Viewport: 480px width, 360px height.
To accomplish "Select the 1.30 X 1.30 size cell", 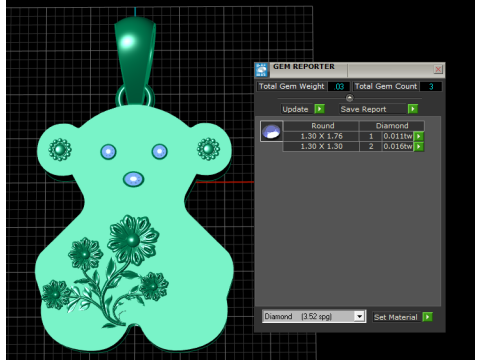I will (x=321, y=146).
